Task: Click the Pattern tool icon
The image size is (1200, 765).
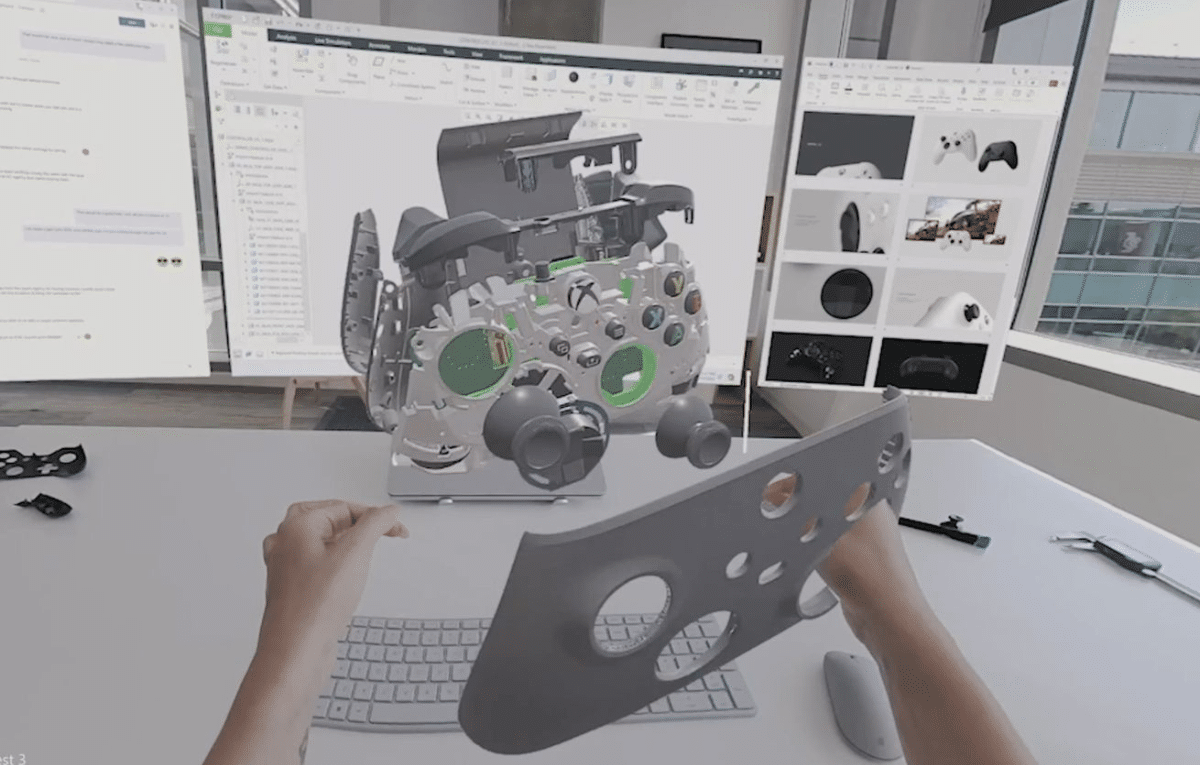Action: coord(506,75)
